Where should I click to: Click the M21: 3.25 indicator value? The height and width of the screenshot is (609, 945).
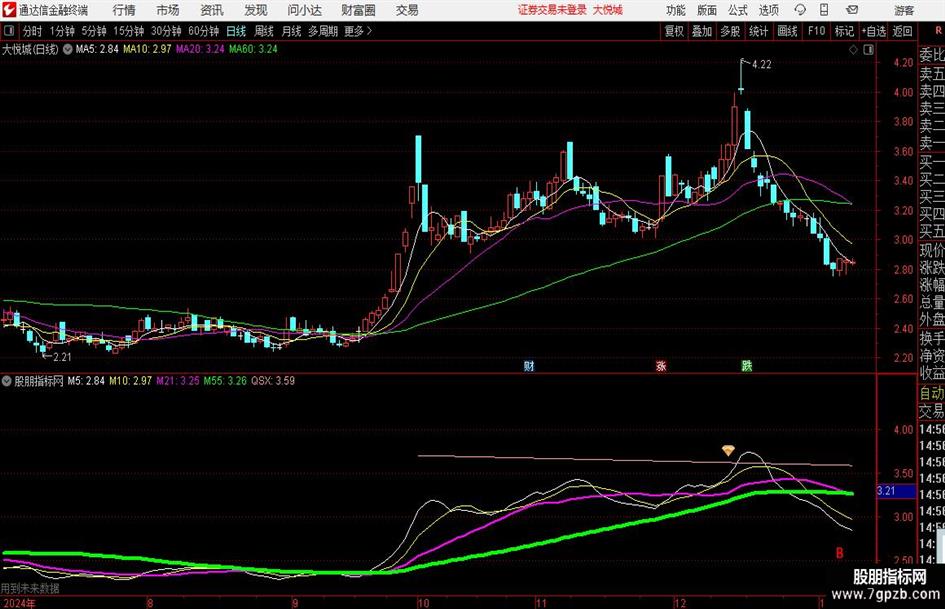pyautogui.click(x=178, y=381)
